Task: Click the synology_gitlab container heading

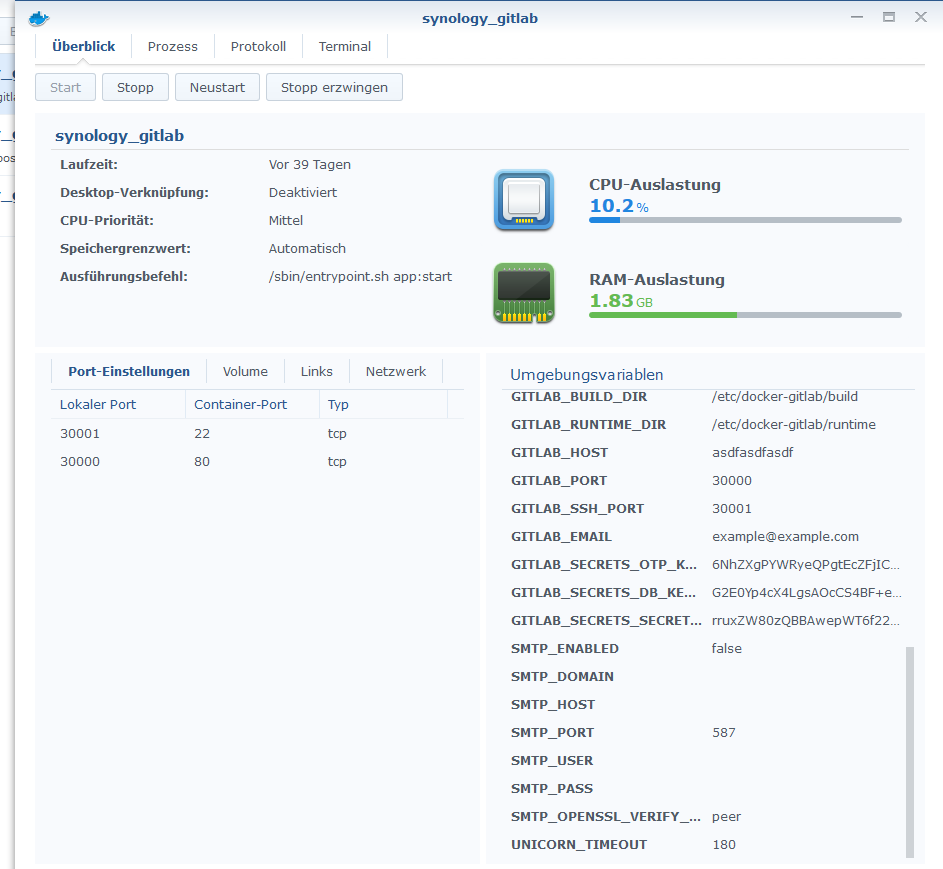Action: click(120, 136)
